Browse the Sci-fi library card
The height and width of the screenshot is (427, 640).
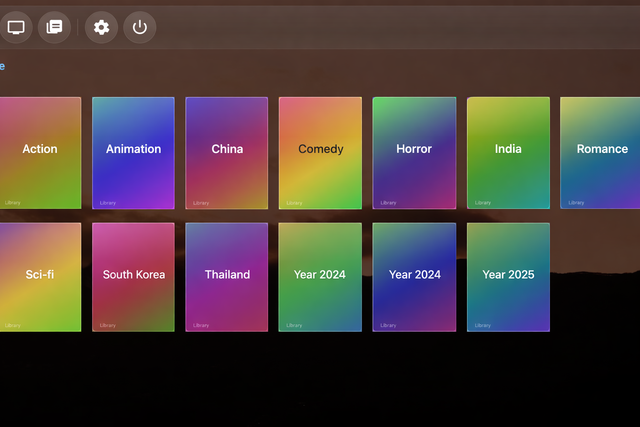(x=40, y=277)
